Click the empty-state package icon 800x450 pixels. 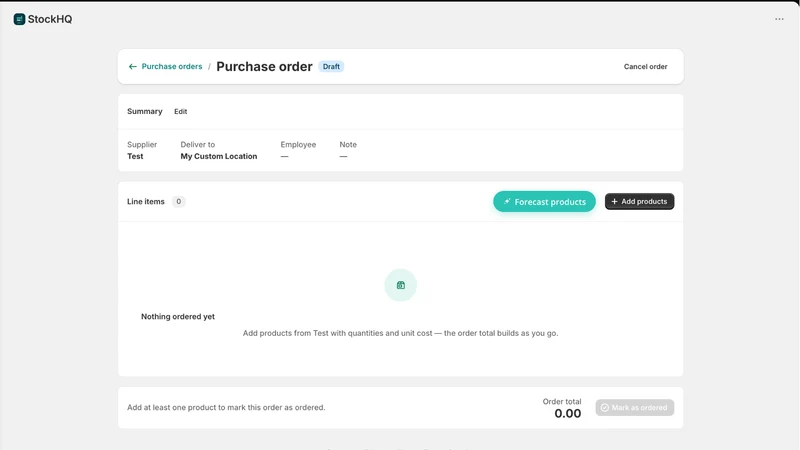pyautogui.click(x=401, y=285)
